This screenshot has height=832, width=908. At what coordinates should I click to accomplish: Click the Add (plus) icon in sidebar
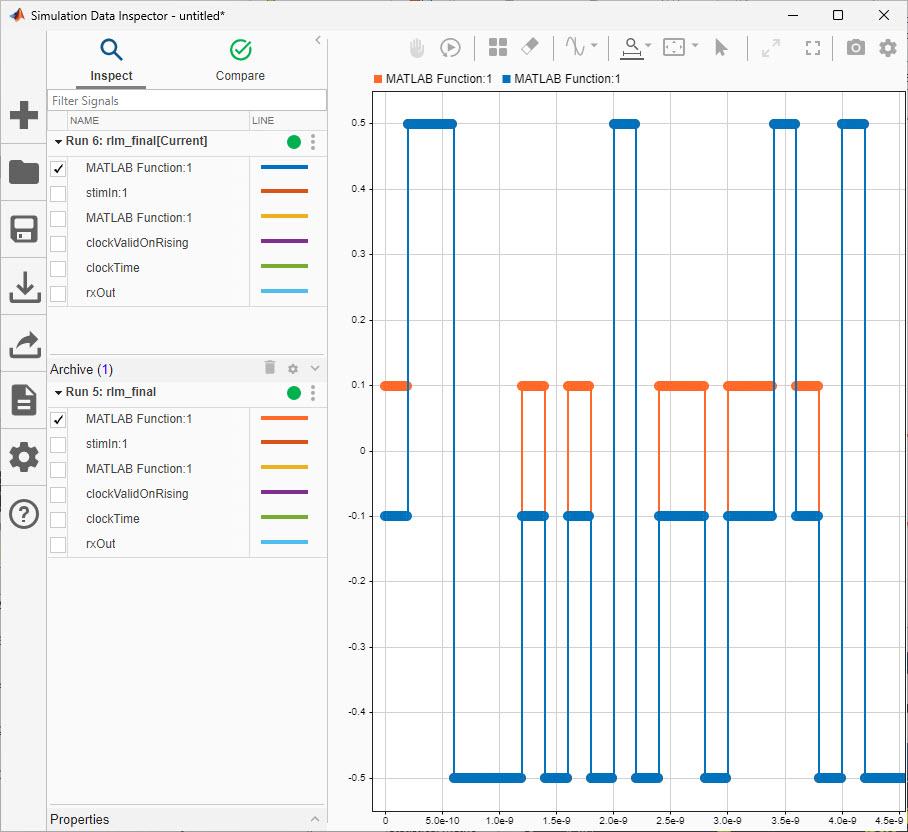pyautogui.click(x=23, y=115)
